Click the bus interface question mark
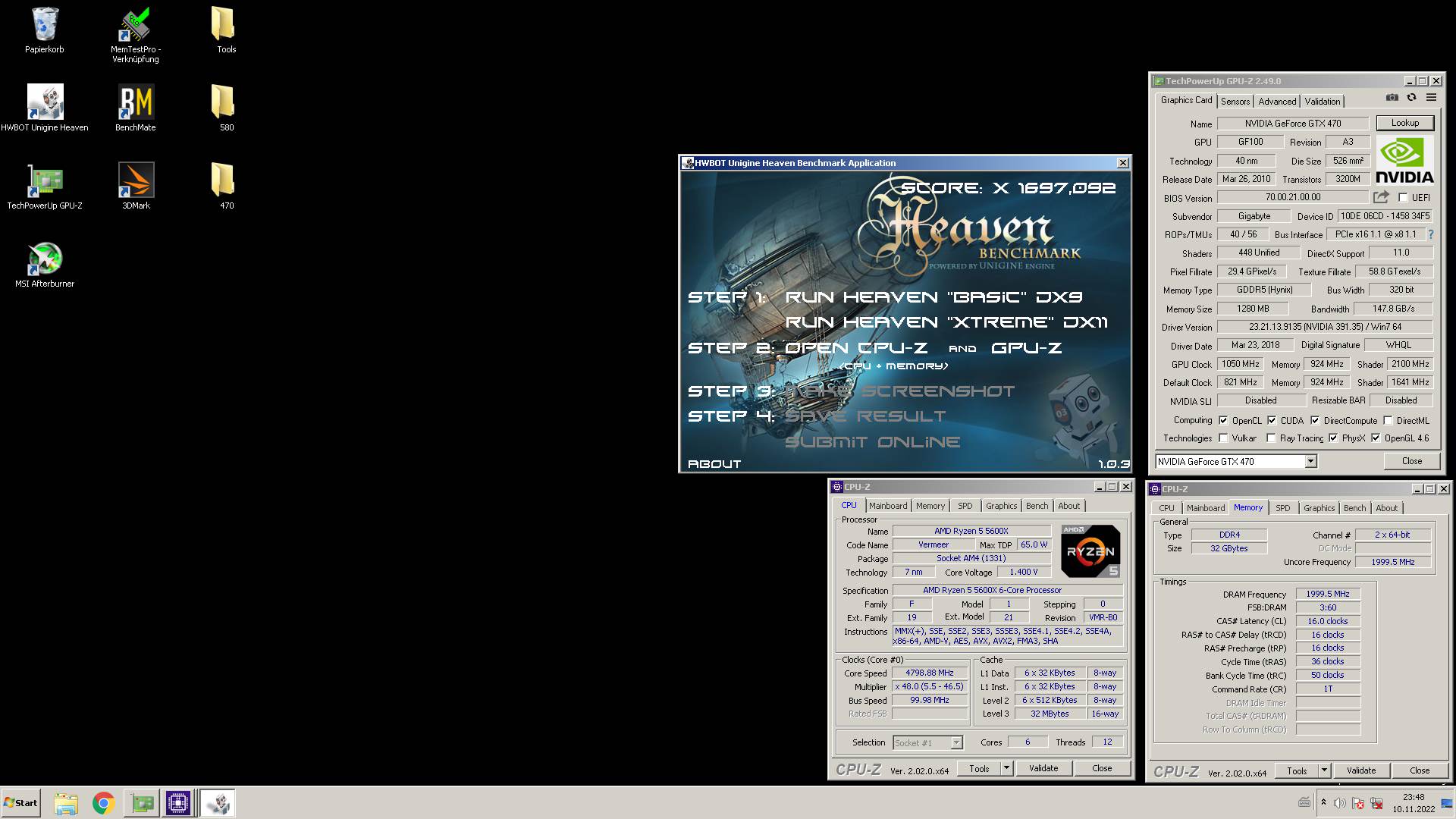Viewport: 1456px width, 819px height. [1431, 235]
